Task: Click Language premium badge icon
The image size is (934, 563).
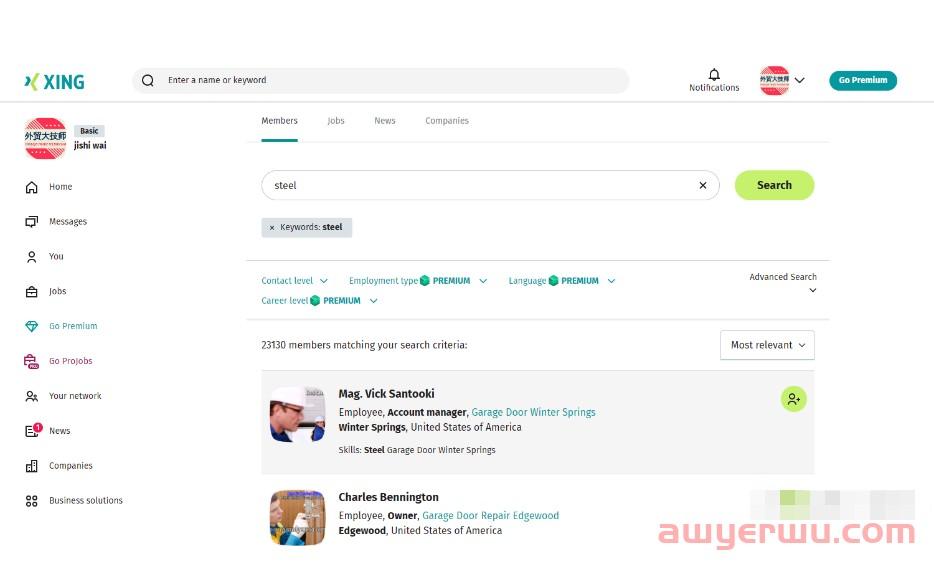Action: coord(553,281)
